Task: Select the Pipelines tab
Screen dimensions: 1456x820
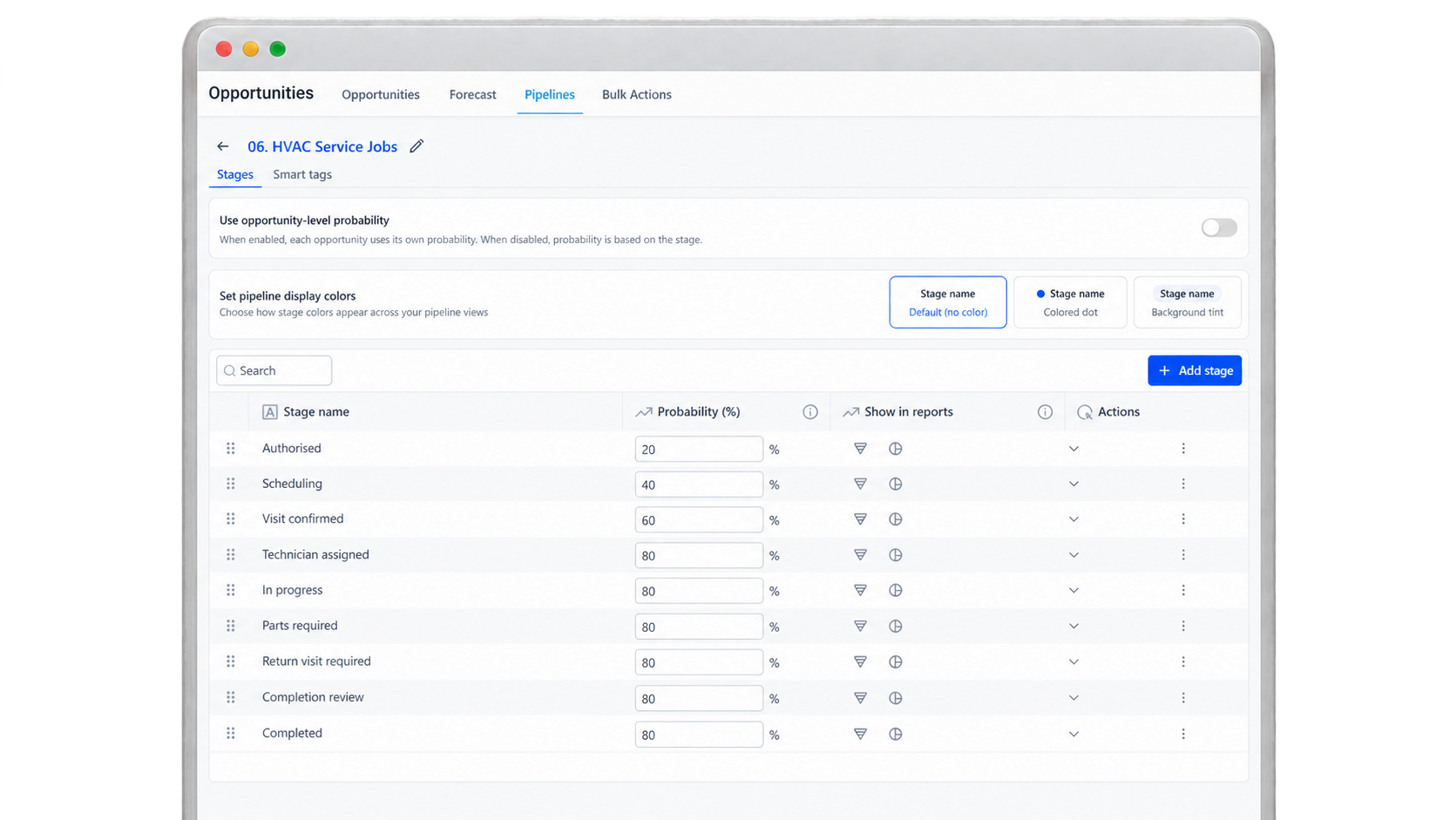Action: pos(550,94)
